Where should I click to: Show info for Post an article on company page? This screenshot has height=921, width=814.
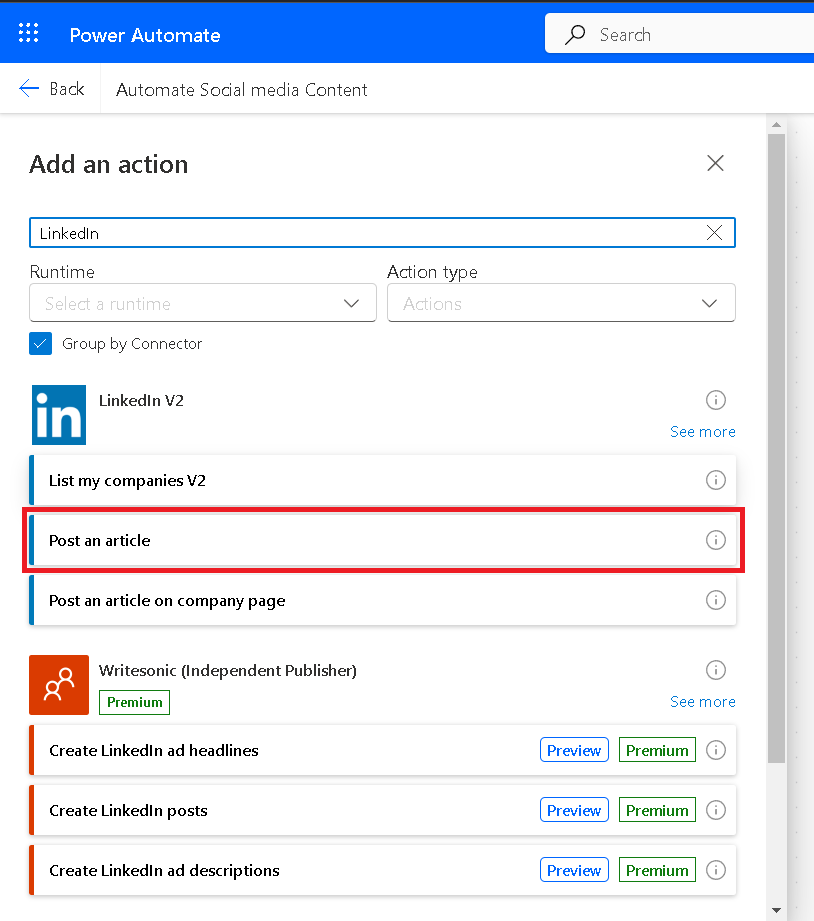[715, 600]
